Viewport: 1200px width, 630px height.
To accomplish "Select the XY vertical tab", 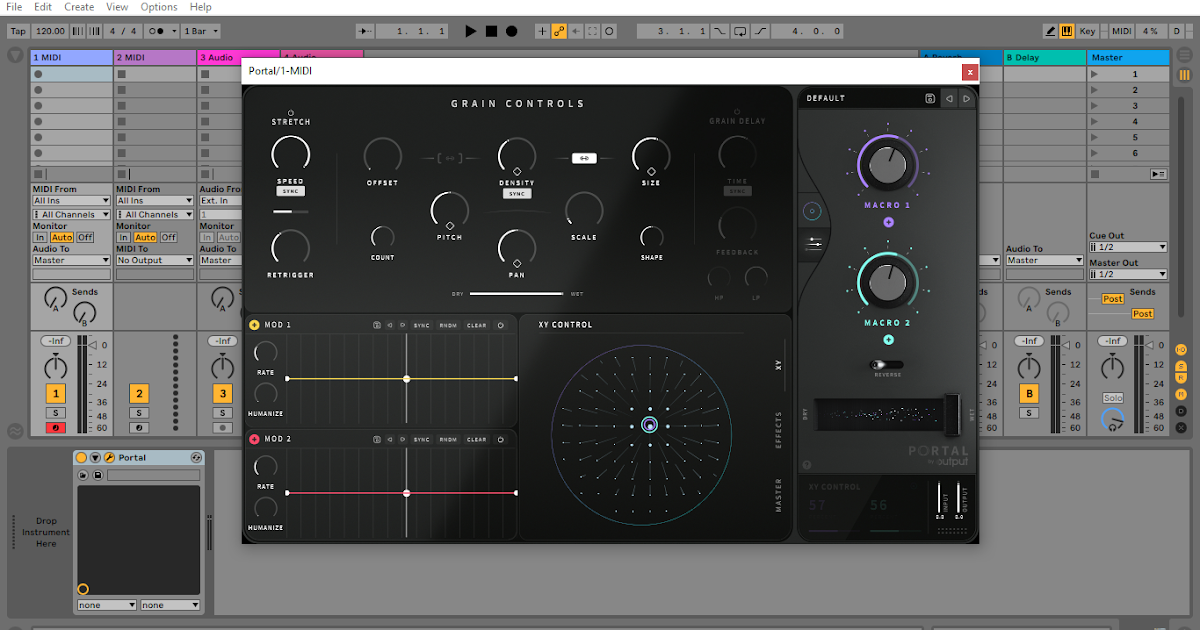I will [780, 365].
